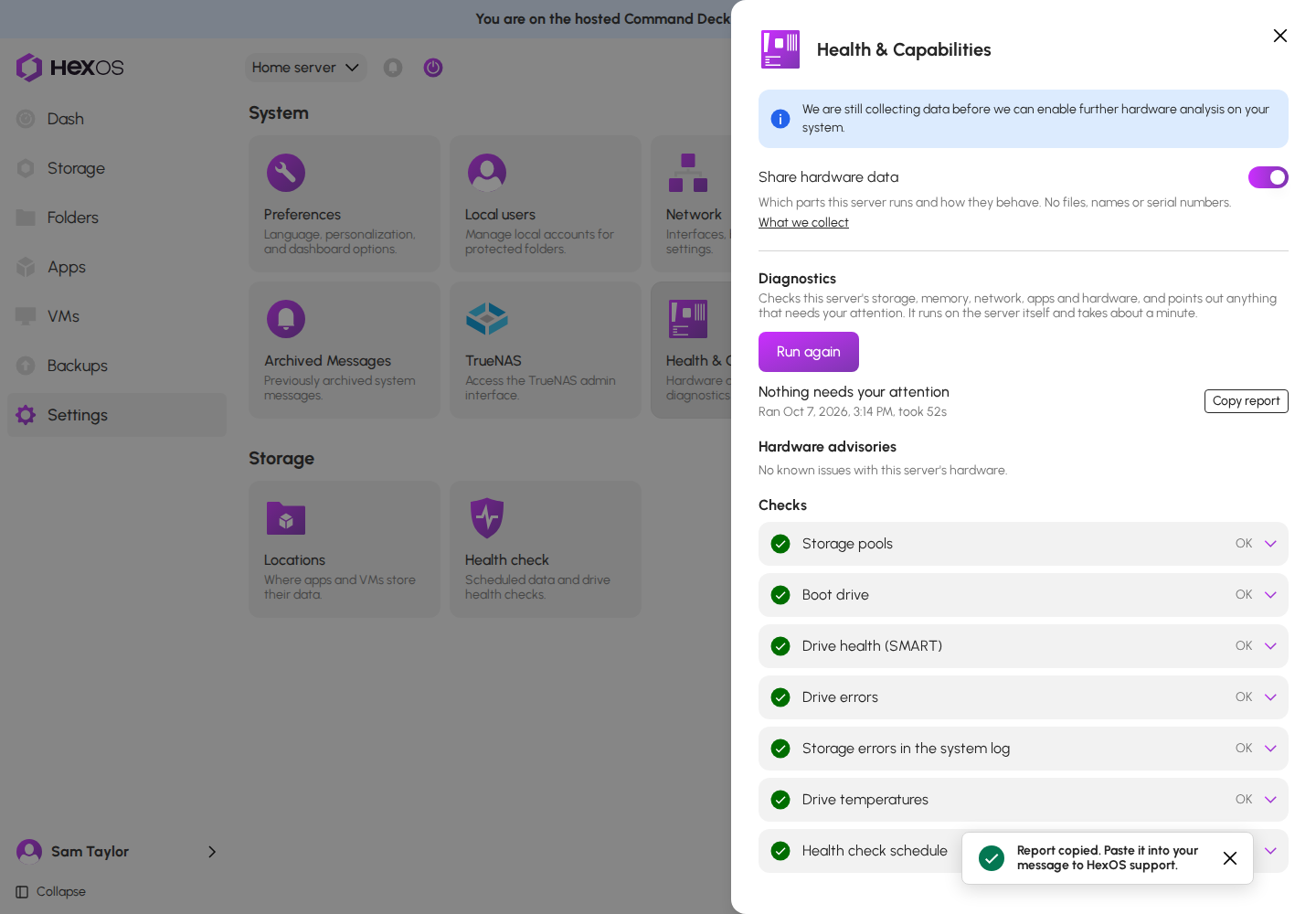Click the Health & Capabilities motherboard icon in panel header

pyautogui.click(x=780, y=49)
